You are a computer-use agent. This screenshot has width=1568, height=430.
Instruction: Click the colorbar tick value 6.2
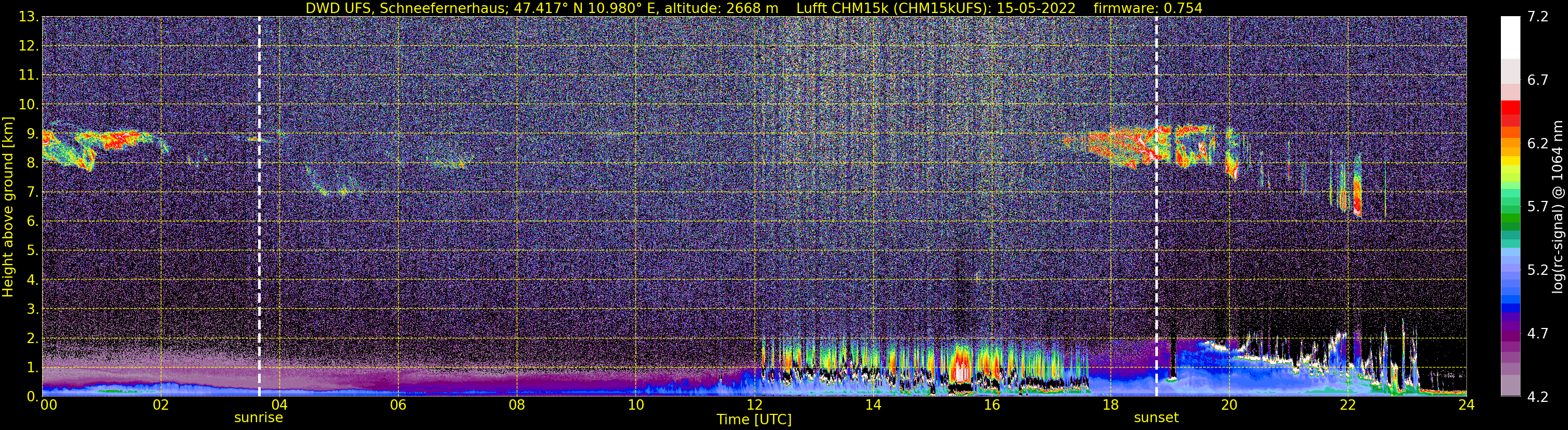click(x=1538, y=144)
